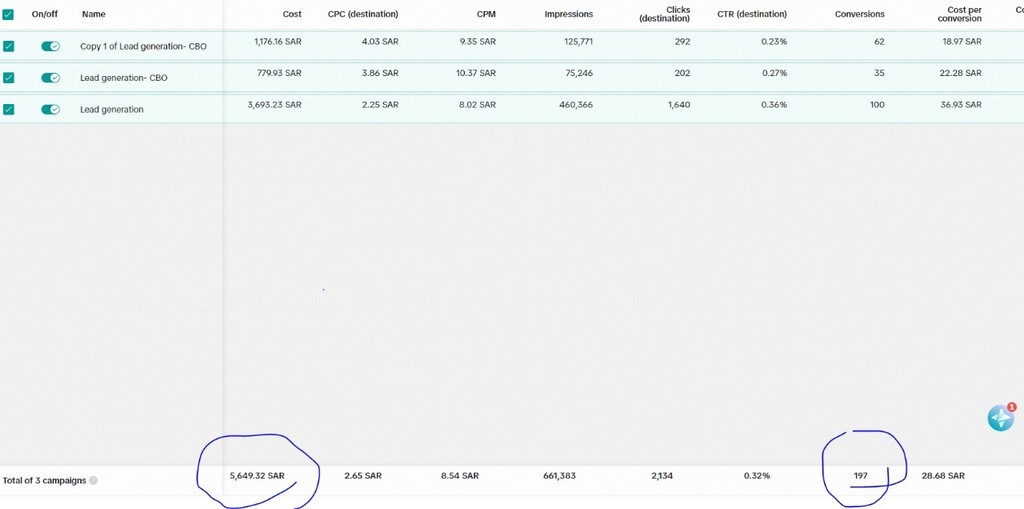1024x509 pixels.
Task: Click the 62 conversions value
Action: pos(879,42)
